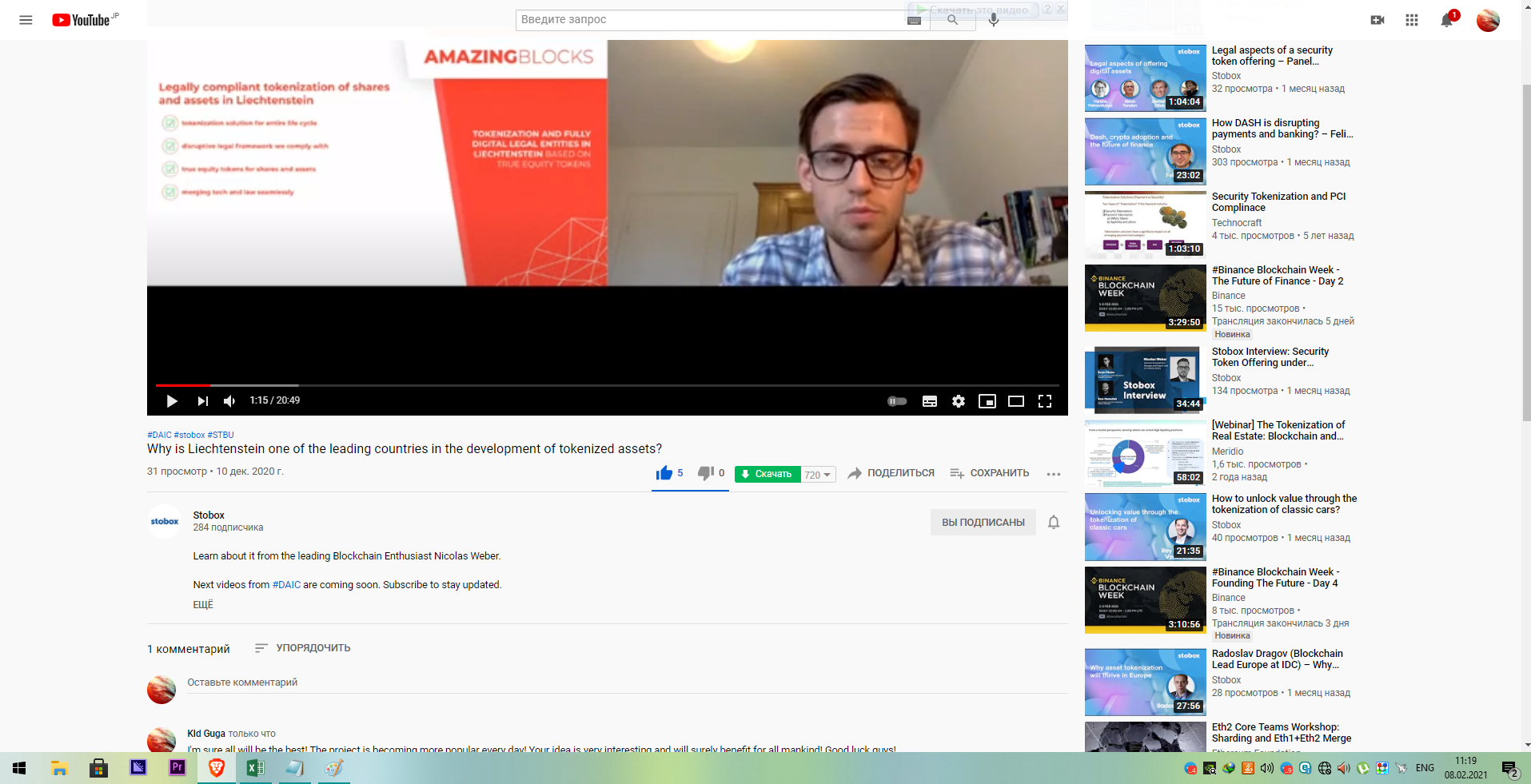Image resolution: width=1531 pixels, height=784 pixels.
Task: Open account avatar menu
Action: [x=1488, y=20]
